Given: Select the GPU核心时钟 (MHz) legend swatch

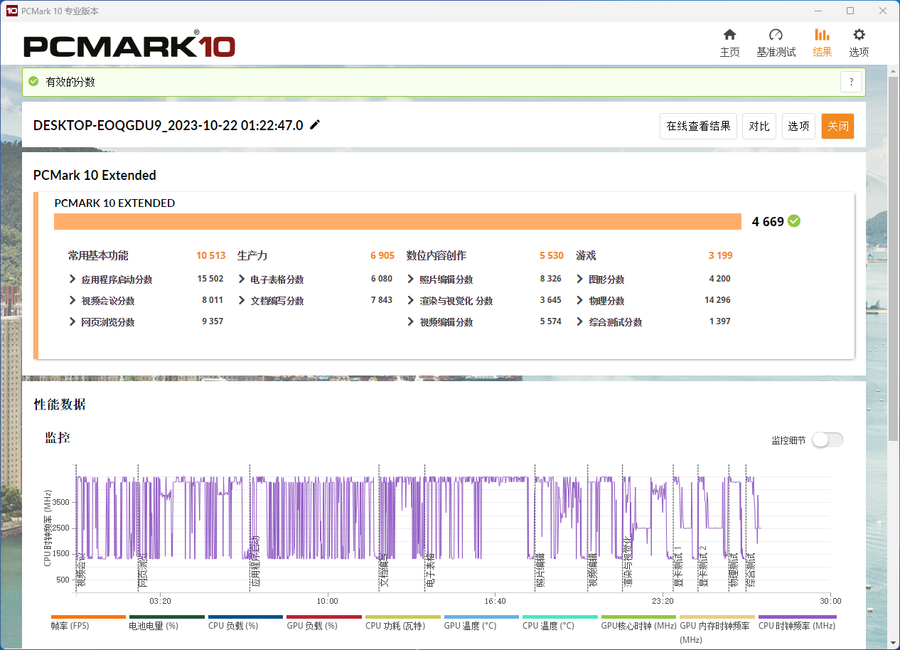Looking at the screenshot, I should [x=638, y=617].
